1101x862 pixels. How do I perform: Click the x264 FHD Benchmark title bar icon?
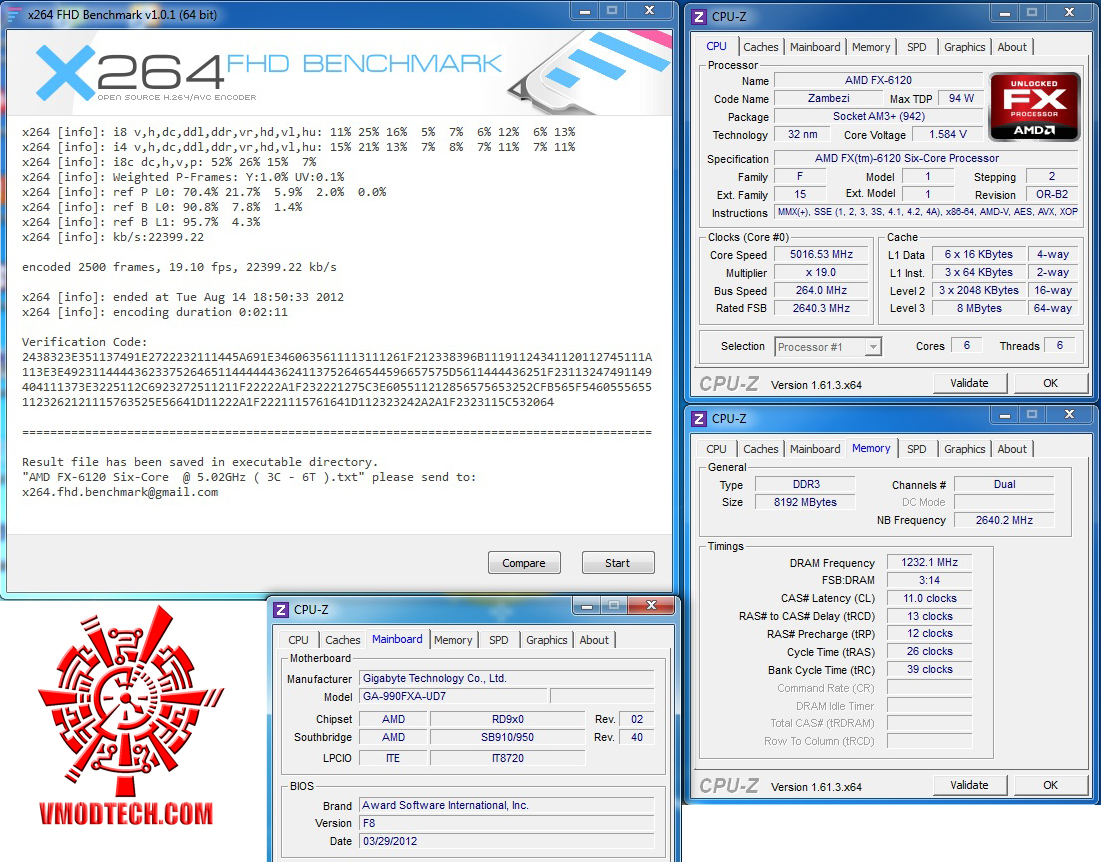coord(13,15)
